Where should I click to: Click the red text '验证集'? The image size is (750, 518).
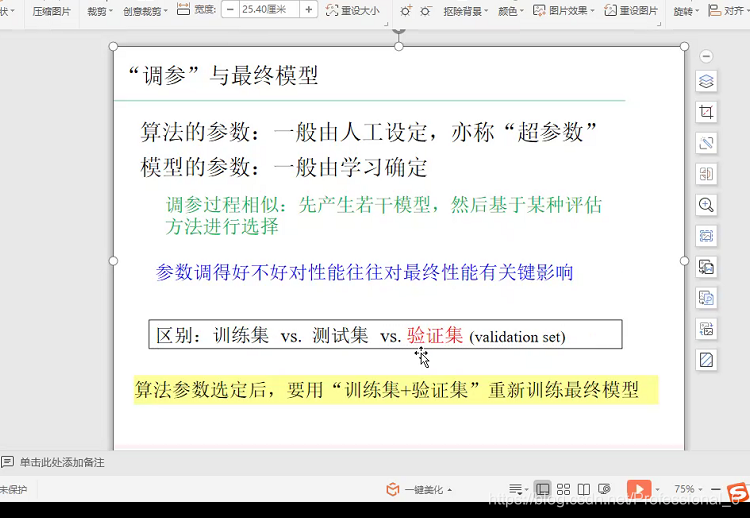point(435,335)
